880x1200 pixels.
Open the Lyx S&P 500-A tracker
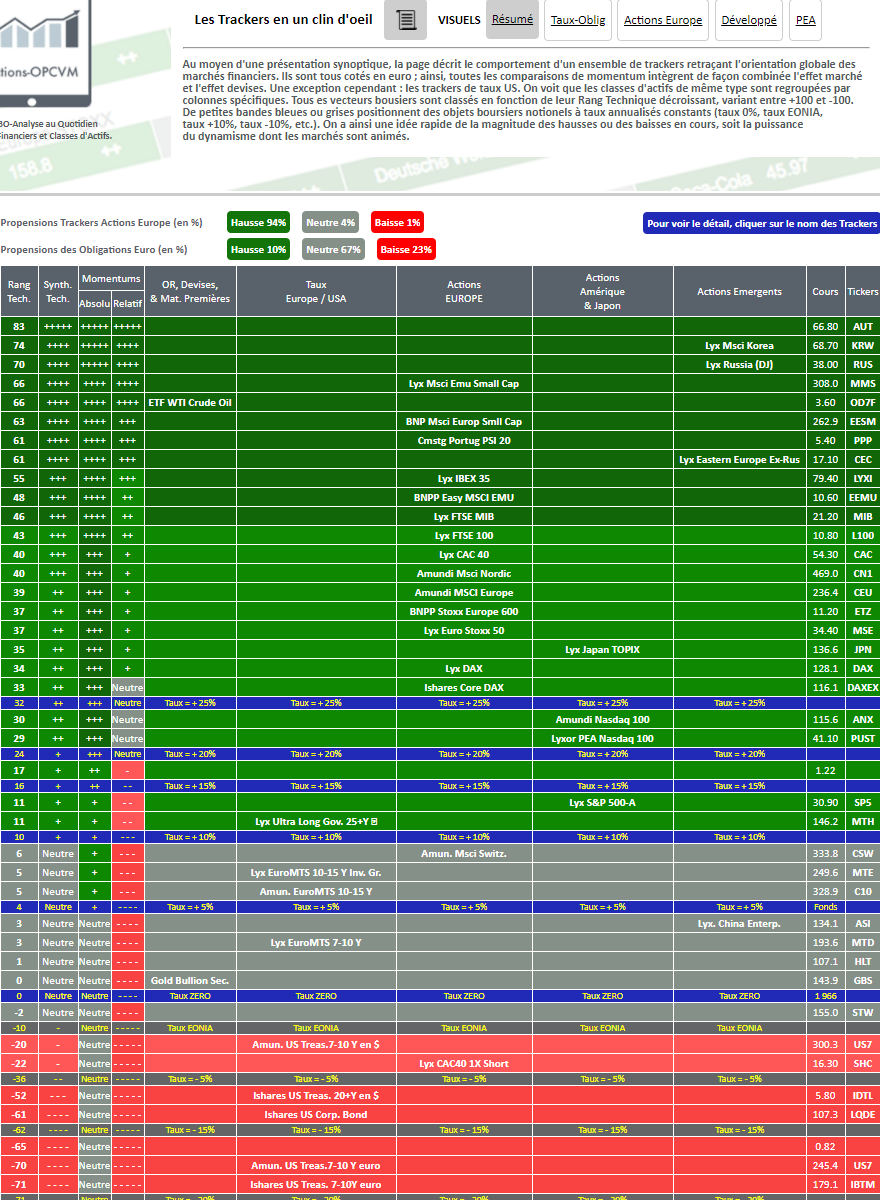(602, 802)
